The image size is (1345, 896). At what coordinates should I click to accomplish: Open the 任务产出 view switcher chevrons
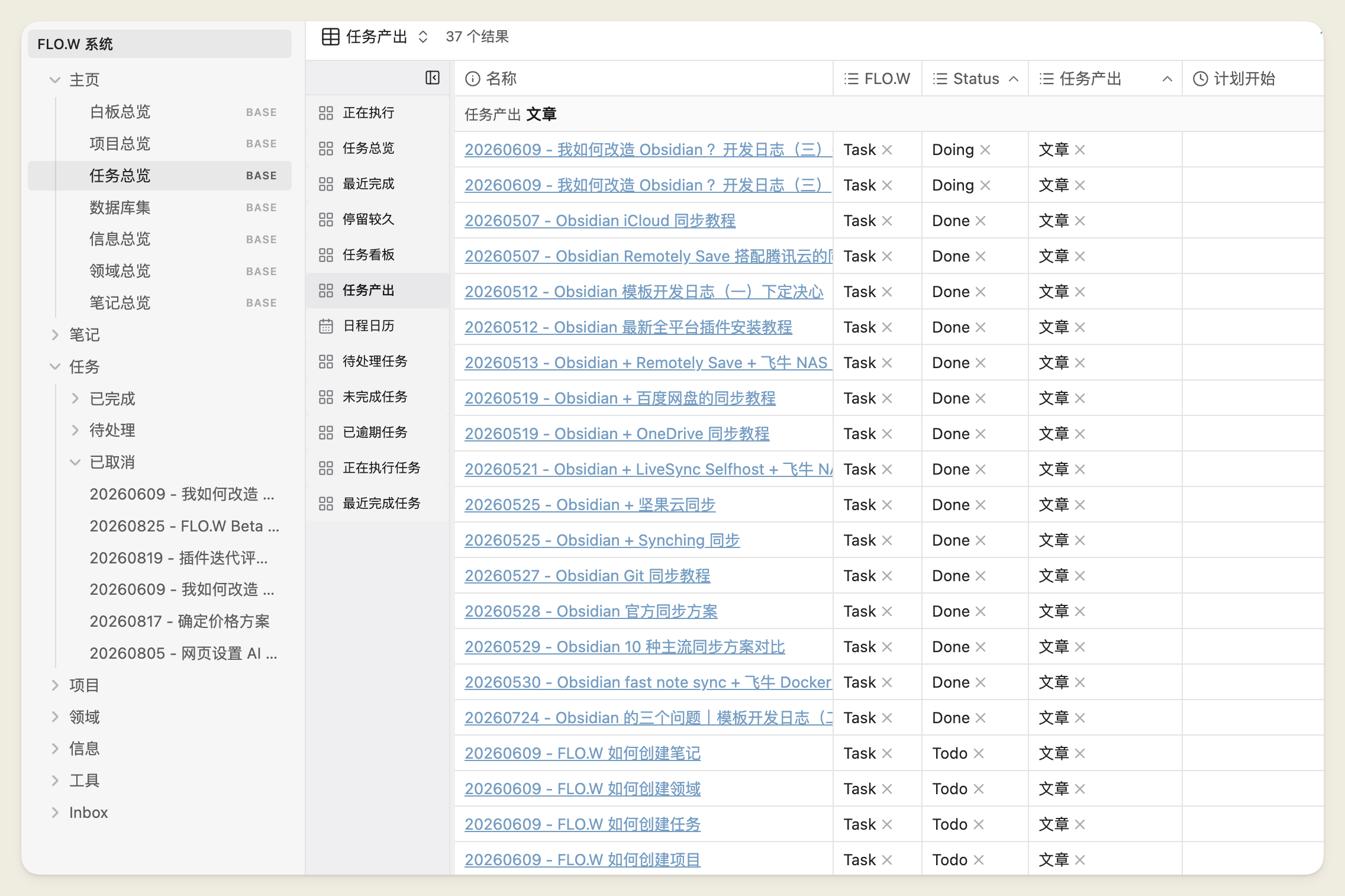point(423,37)
